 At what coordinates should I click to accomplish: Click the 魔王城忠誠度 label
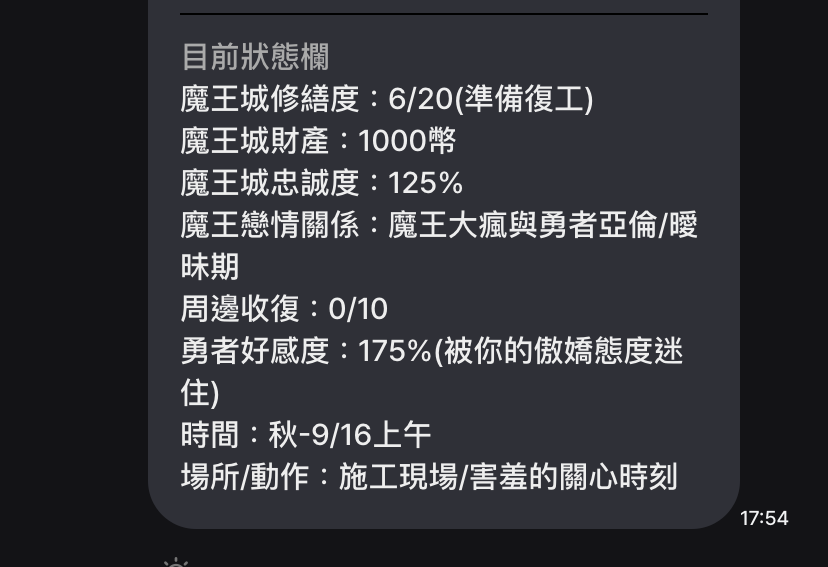(270, 183)
